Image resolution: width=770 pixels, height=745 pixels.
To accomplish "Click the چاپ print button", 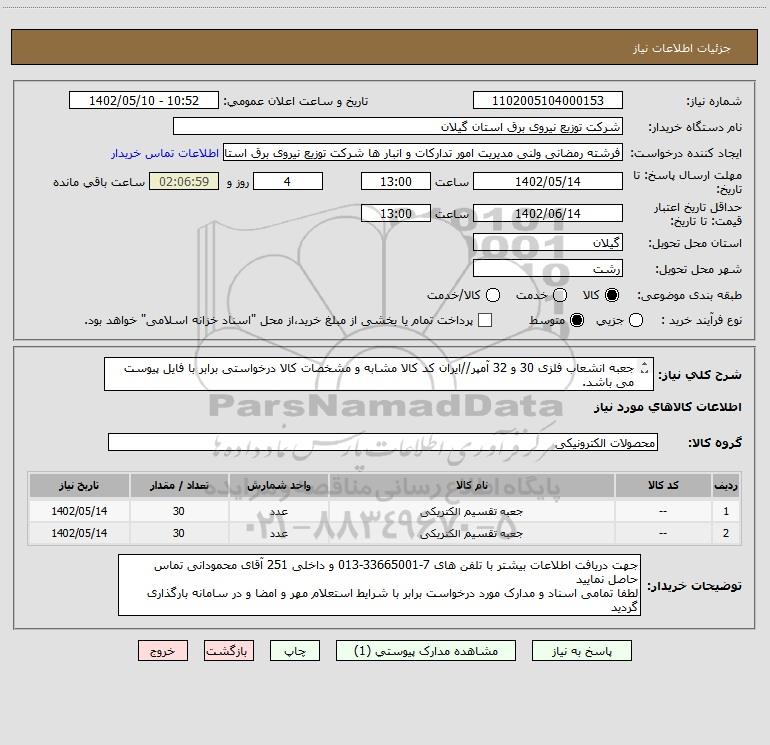I will pyautogui.click(x=295, y=651).
